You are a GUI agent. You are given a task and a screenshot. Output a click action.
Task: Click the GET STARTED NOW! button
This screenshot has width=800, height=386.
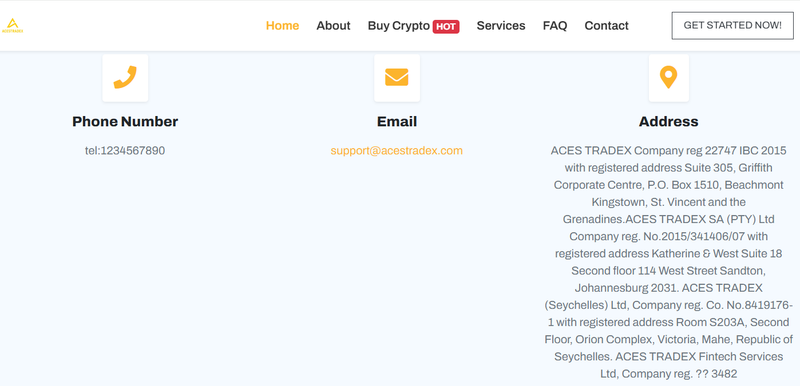point(732,25)
